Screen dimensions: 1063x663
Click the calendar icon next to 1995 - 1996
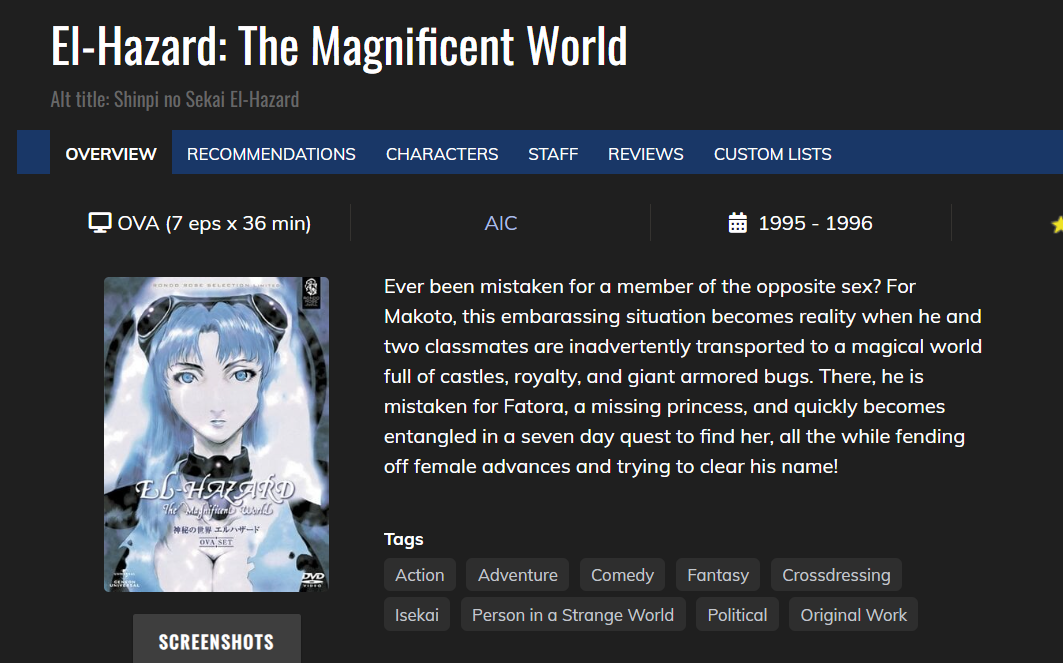(x=738, y=222)
